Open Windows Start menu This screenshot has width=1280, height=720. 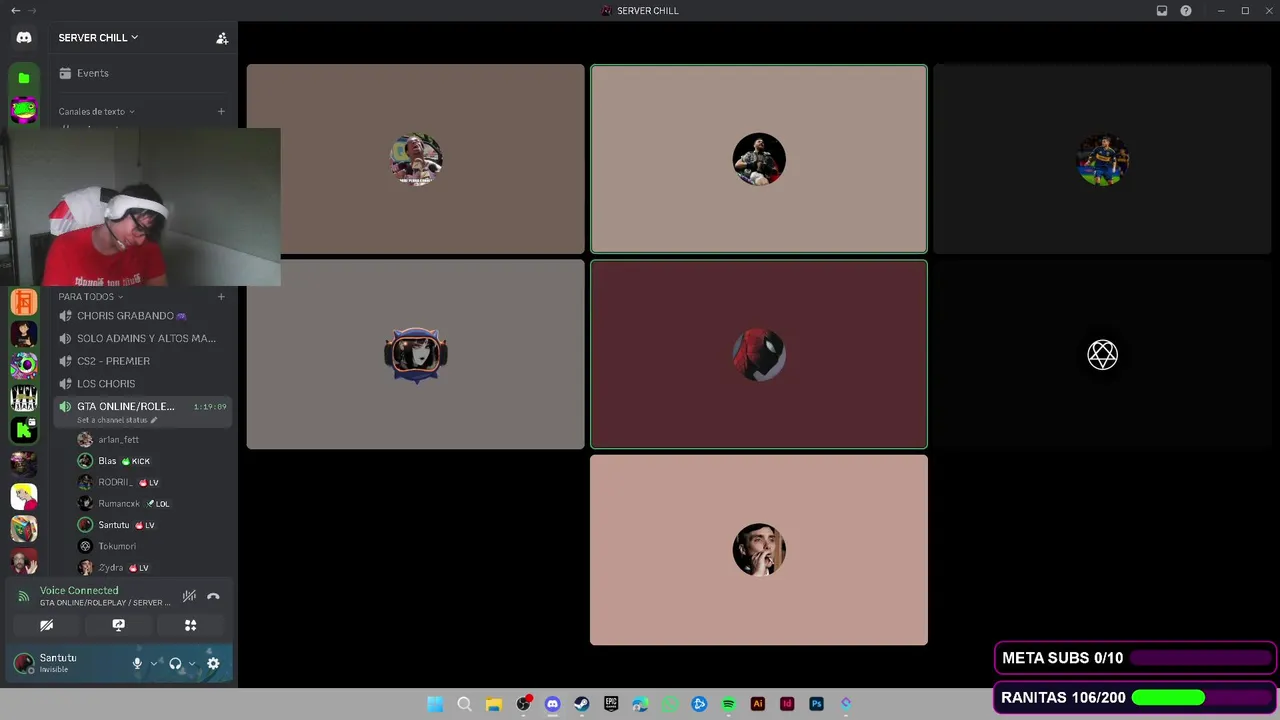[x=435, y=704]
